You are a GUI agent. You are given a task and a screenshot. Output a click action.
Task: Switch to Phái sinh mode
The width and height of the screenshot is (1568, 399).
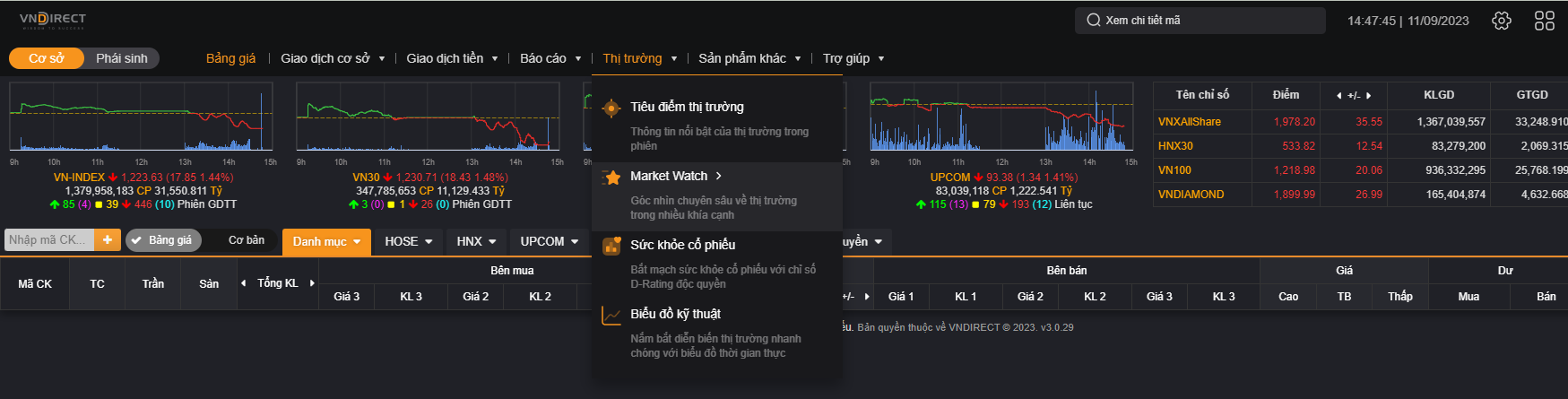[x=122, y=58]
